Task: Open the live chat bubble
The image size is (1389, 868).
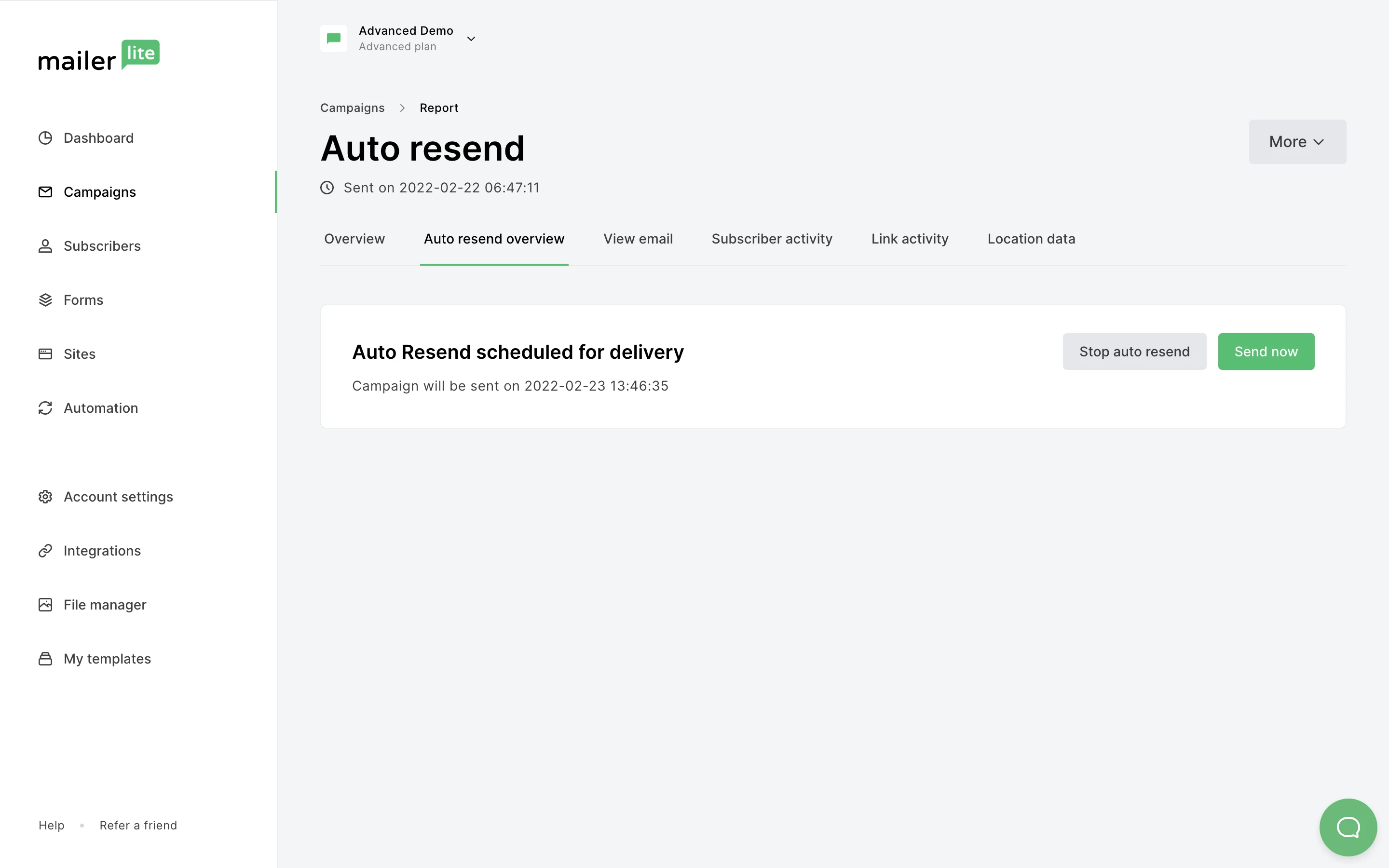Action: 1348,827
